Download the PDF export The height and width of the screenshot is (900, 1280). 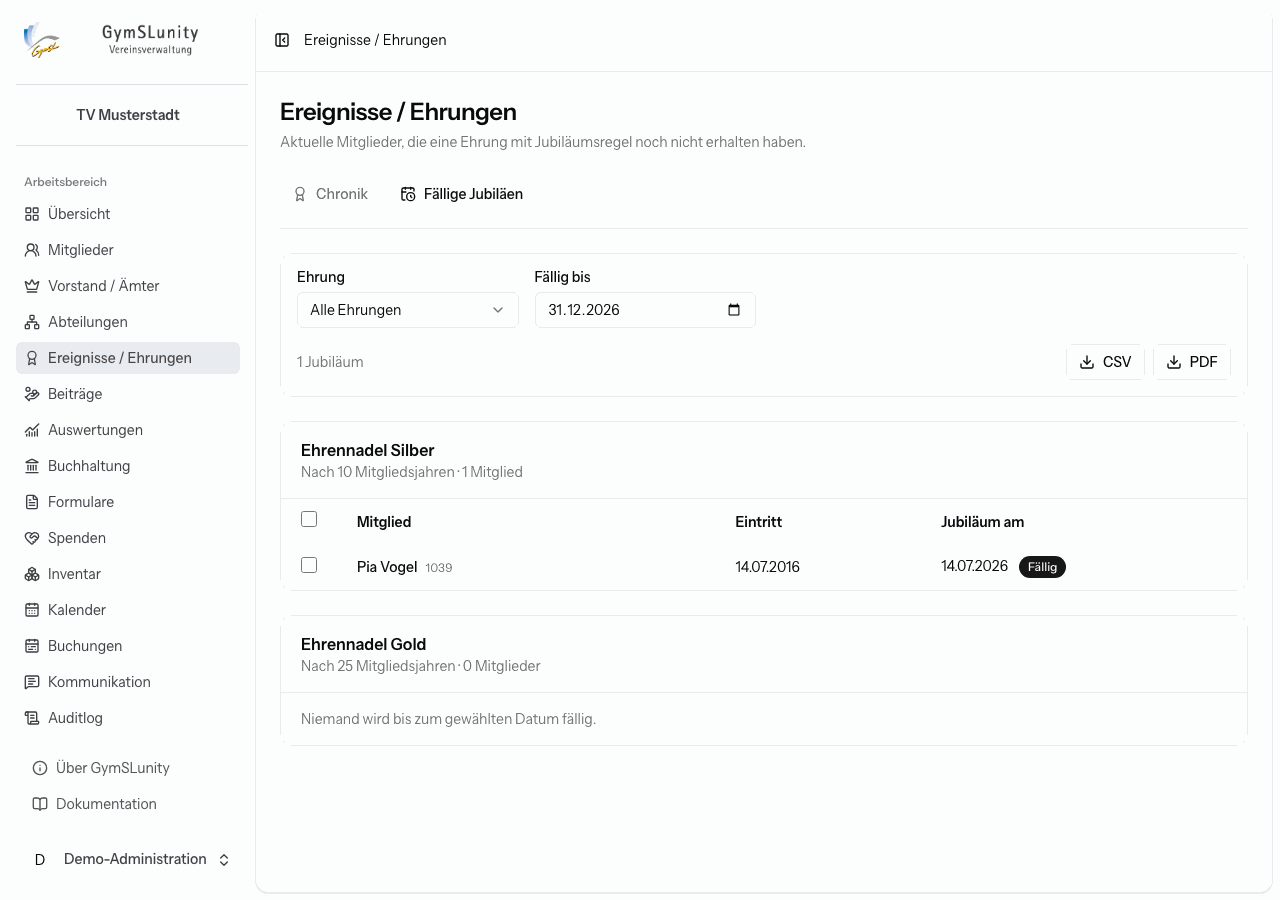[1192, 362]
